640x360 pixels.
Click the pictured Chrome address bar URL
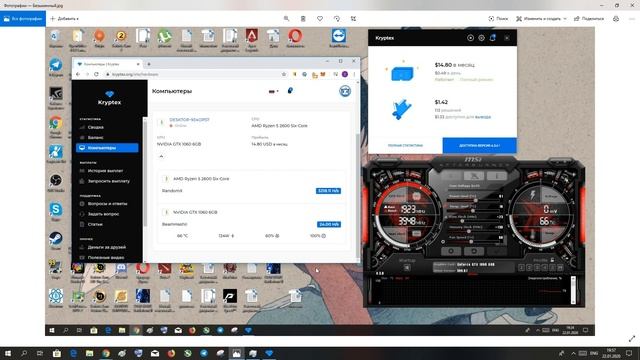(x=135, y=74)
